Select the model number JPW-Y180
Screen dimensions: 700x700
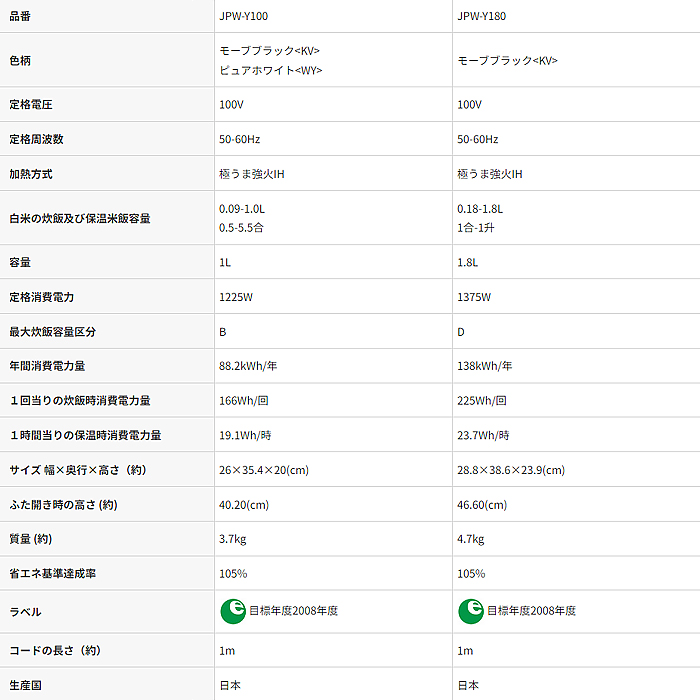(481, 16)
